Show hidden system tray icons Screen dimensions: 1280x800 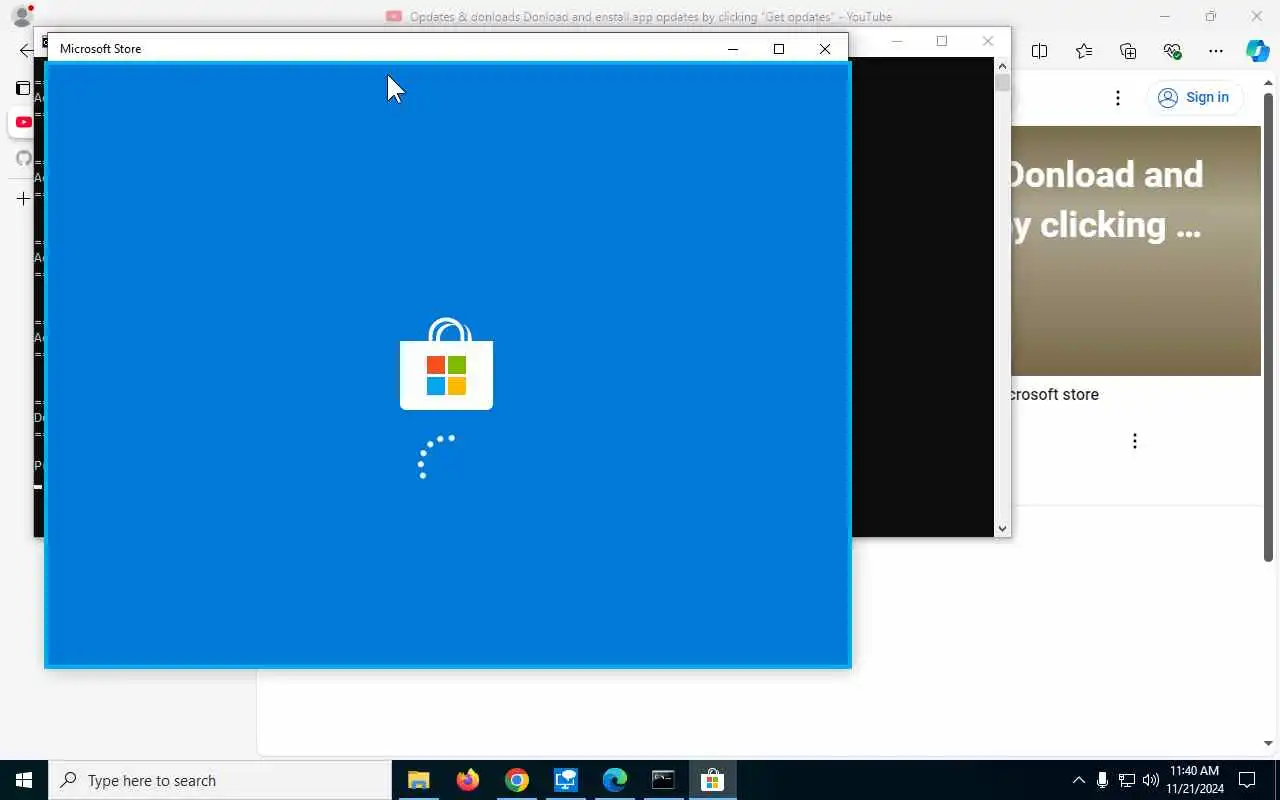[x=1078, y=780]
